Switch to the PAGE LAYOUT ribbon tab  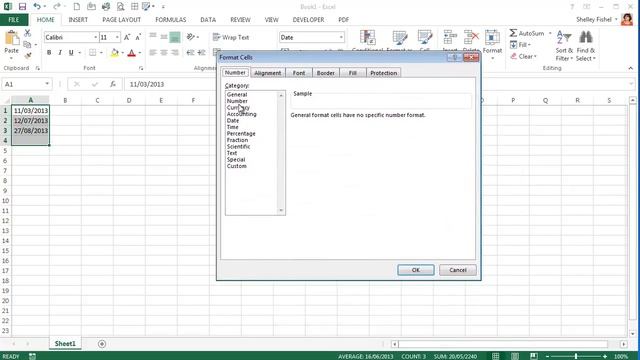tap(122, 20)
